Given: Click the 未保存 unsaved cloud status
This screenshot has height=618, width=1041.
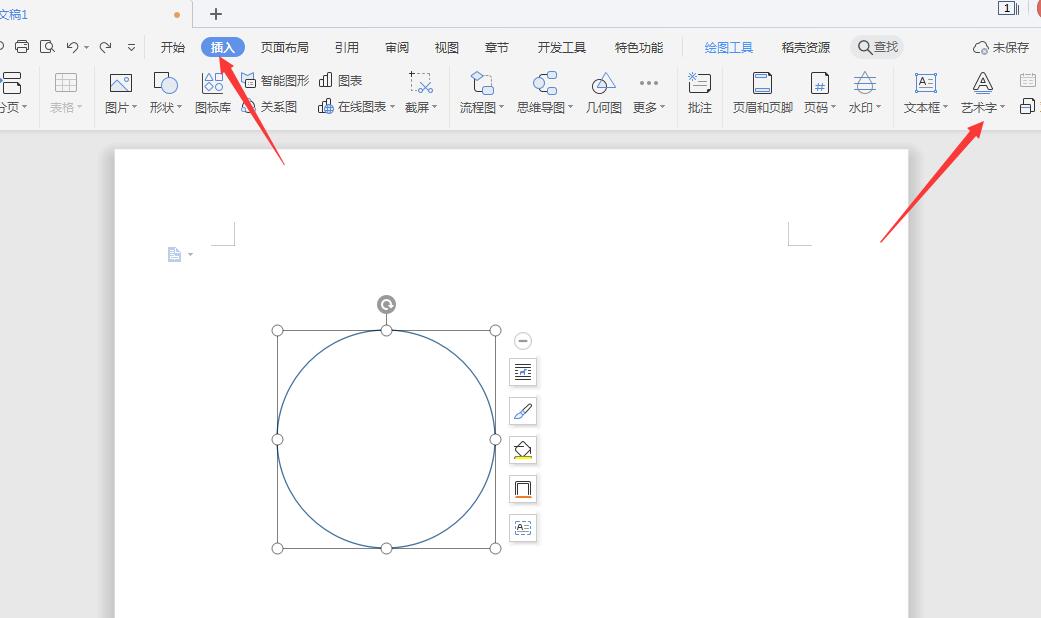Looking at the screenshot, I should tap(1001, 47).
